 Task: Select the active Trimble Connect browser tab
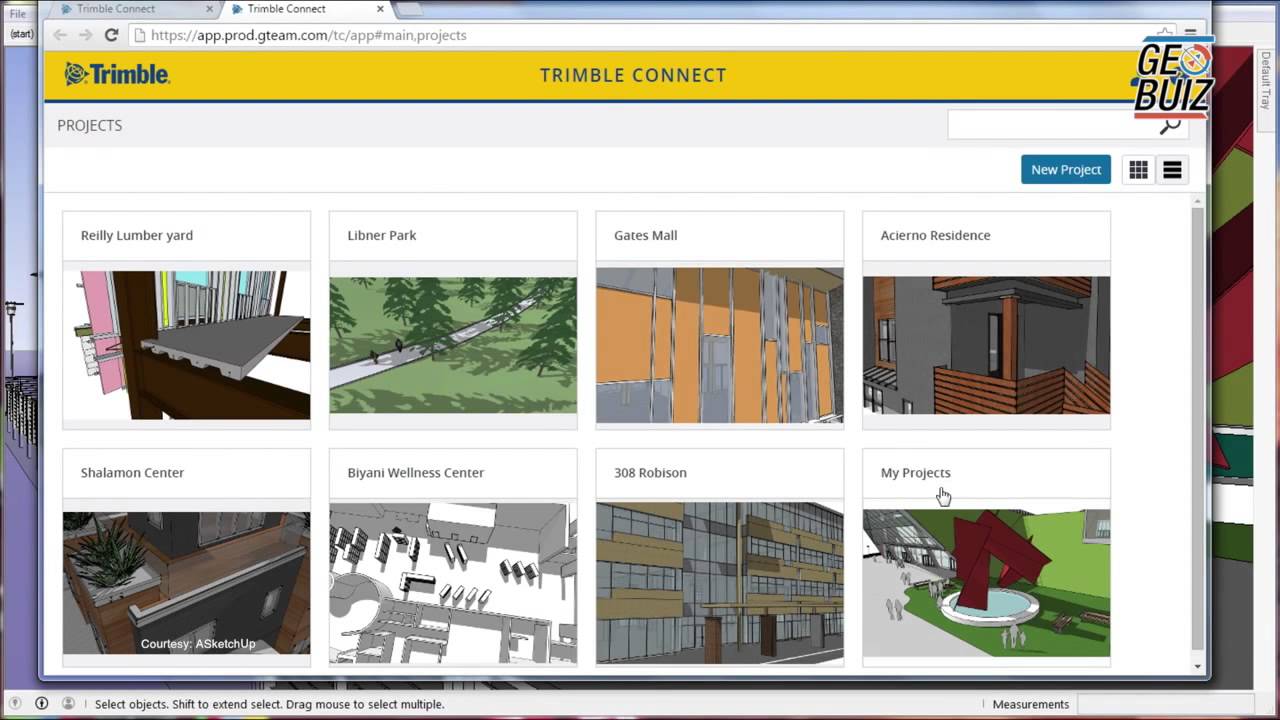(x=306, y=9)
